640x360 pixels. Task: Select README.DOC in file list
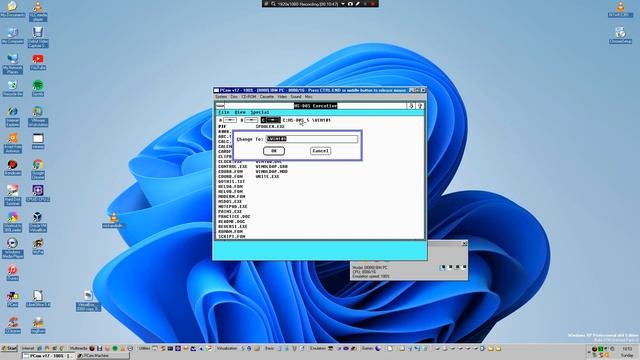[x=231, y=222]
